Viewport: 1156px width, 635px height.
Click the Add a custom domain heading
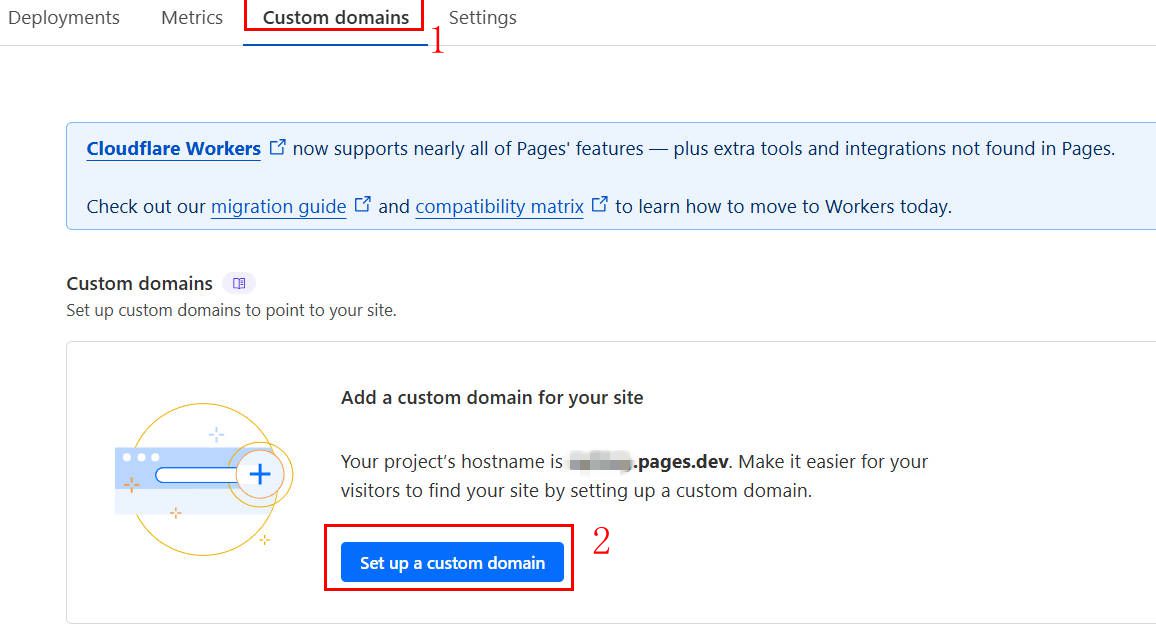492,398
